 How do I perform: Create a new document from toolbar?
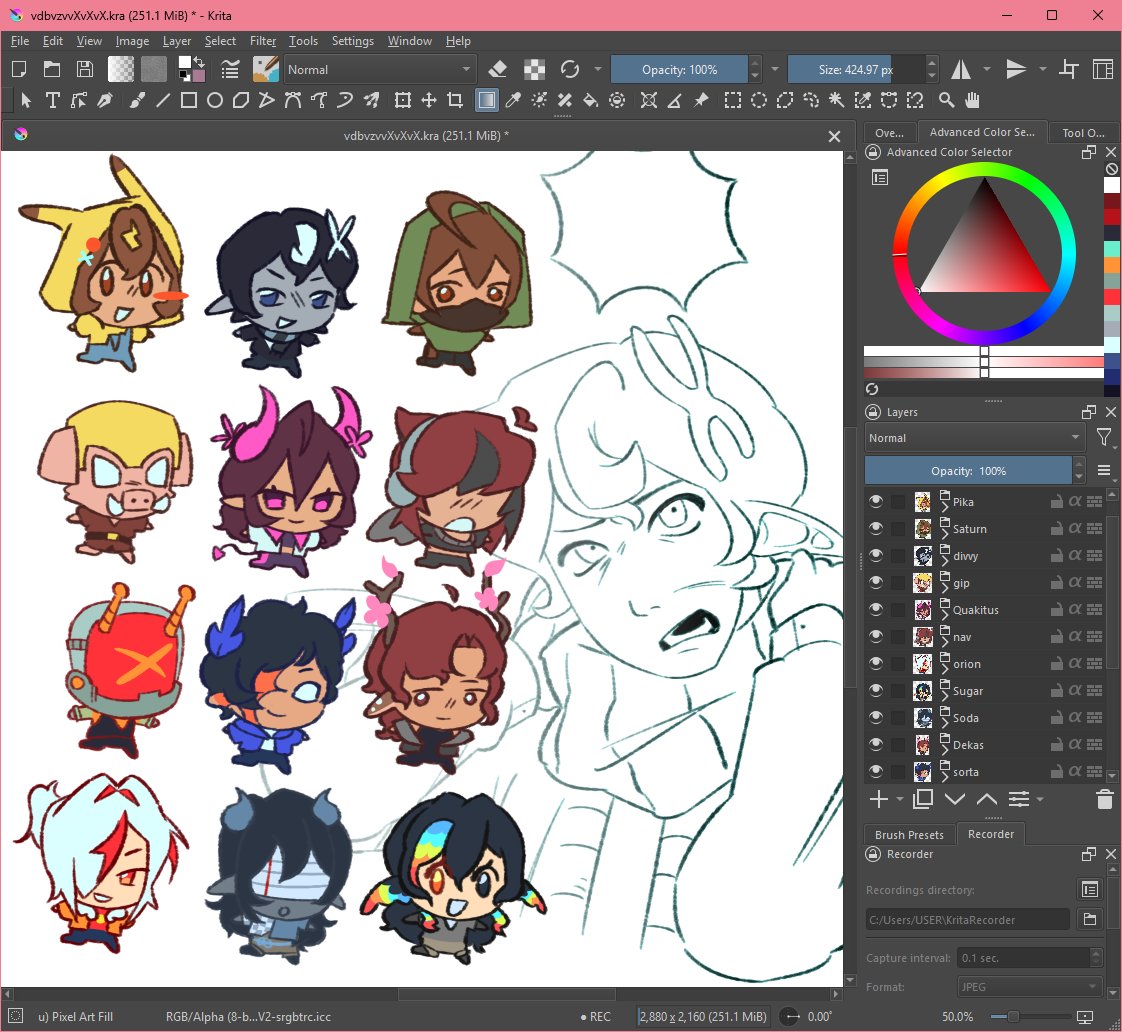point(19,69)
